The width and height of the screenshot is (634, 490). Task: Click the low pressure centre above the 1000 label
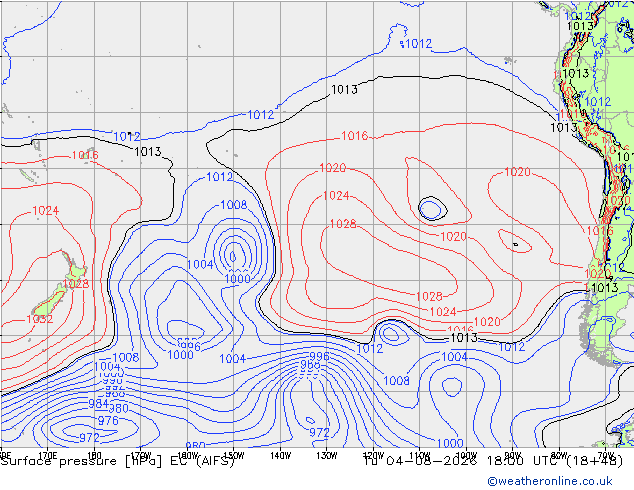click(x=233, y=256)
